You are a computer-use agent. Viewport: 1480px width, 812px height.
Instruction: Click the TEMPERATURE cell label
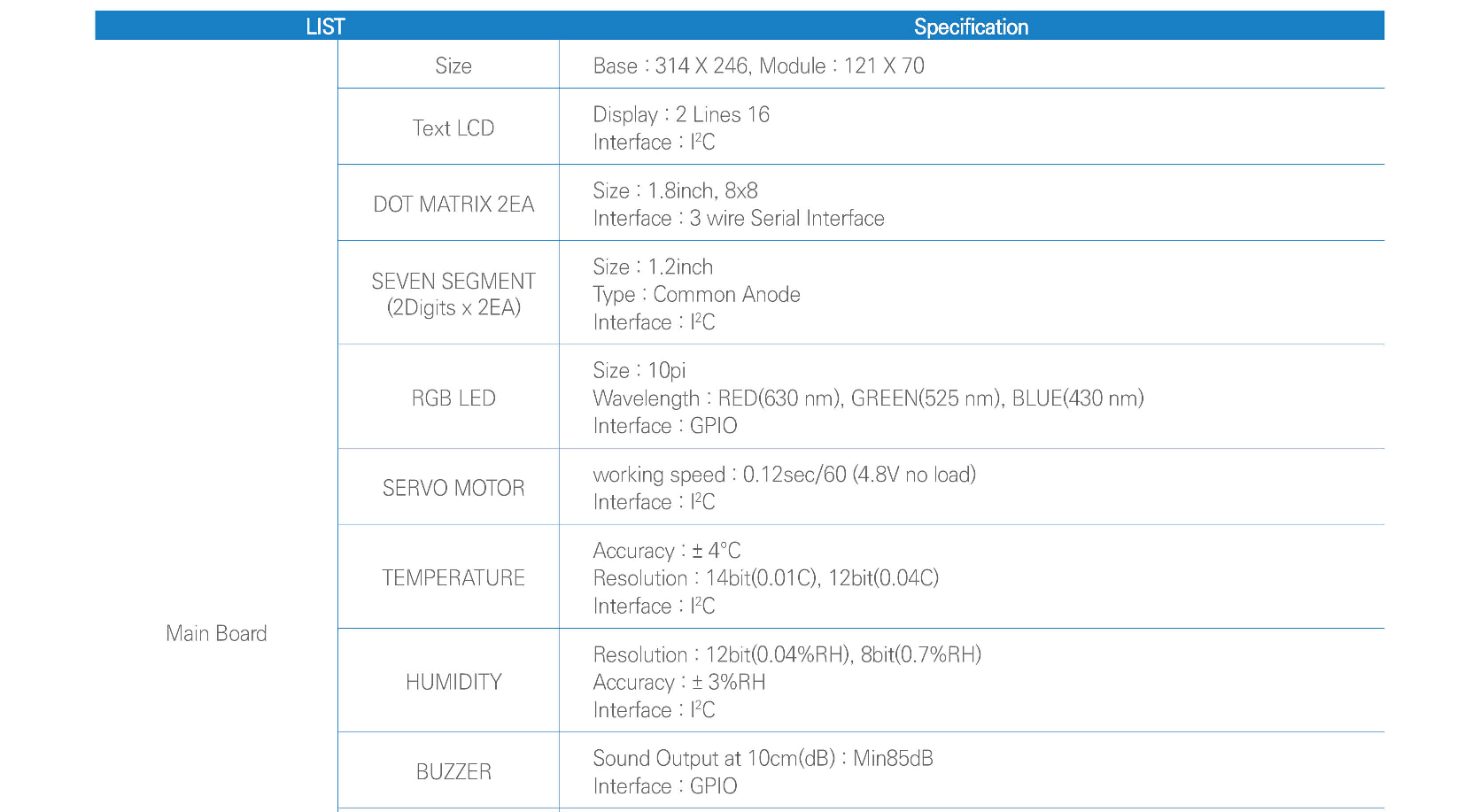[x=453, y=577]
